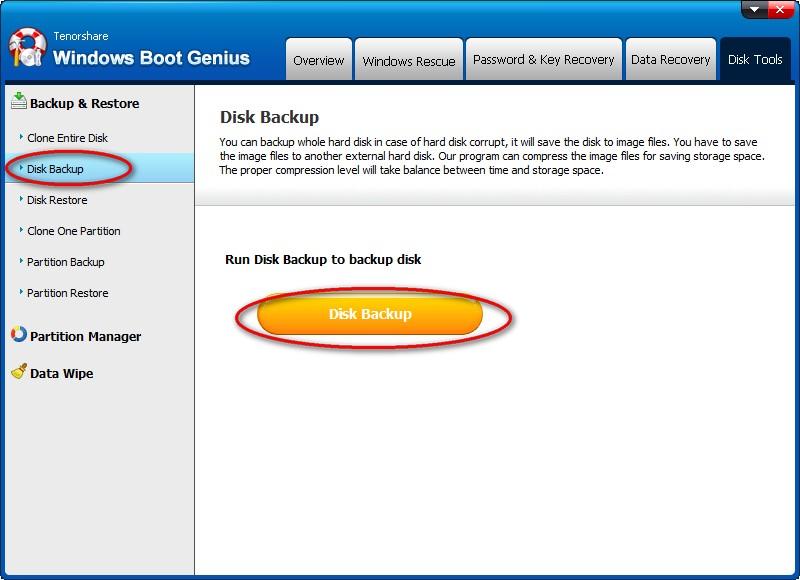Open the title bar dropdown arrow menu
Viewport: 800px width, 580px height.
[754, 9]
